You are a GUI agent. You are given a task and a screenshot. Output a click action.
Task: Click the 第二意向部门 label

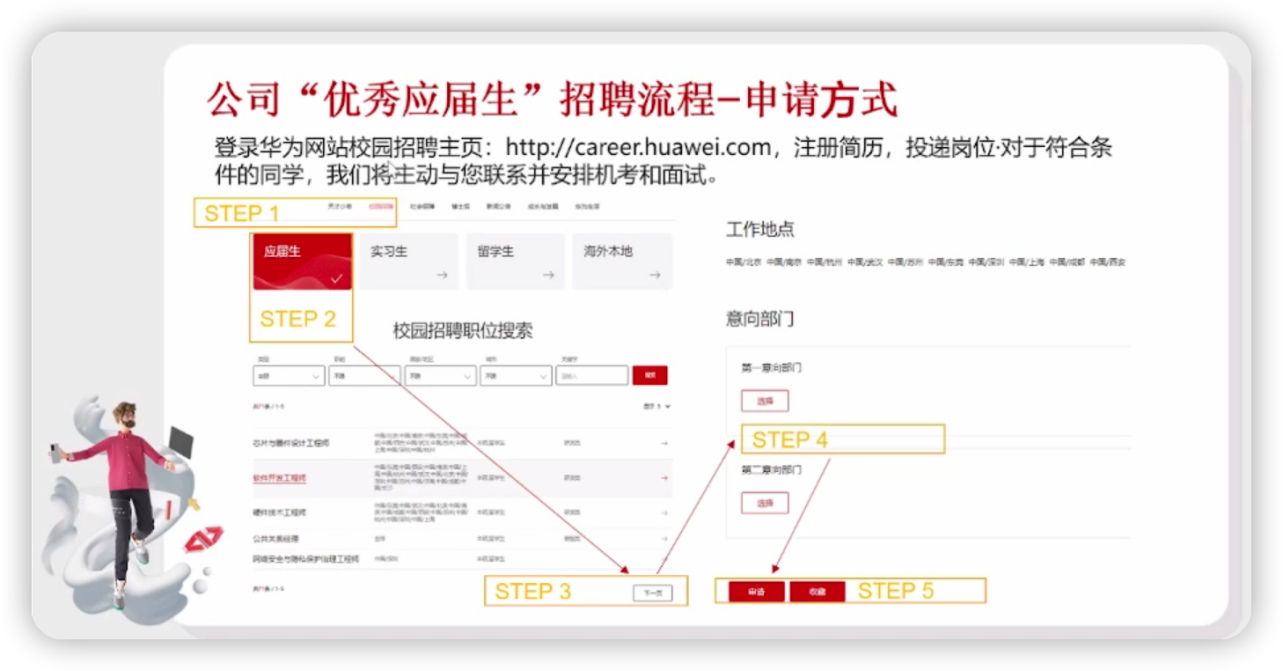click(x=771, y=469)
